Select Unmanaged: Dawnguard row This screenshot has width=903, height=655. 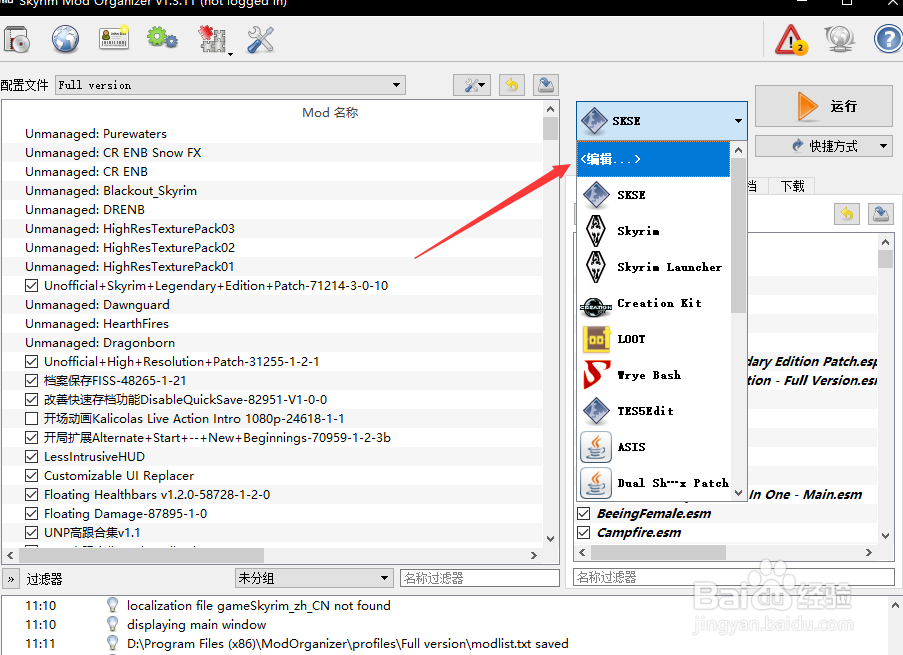(272, 305)
